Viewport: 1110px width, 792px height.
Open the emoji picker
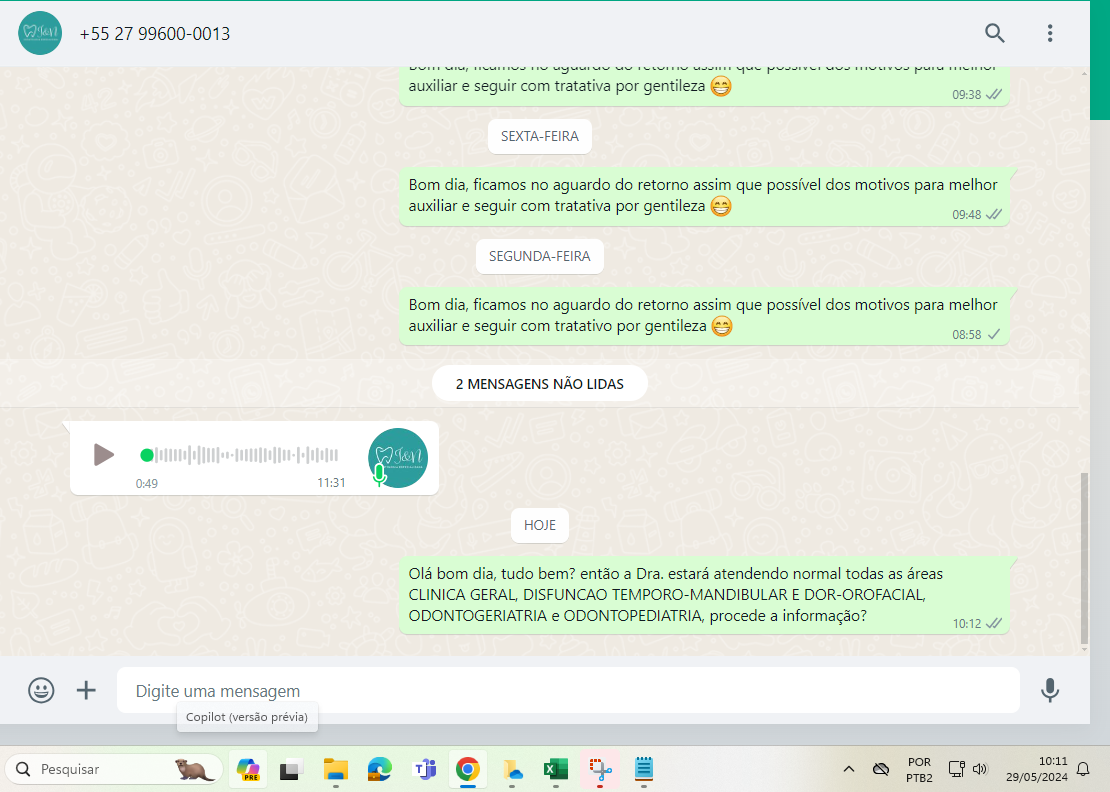[x=41, y=690]
